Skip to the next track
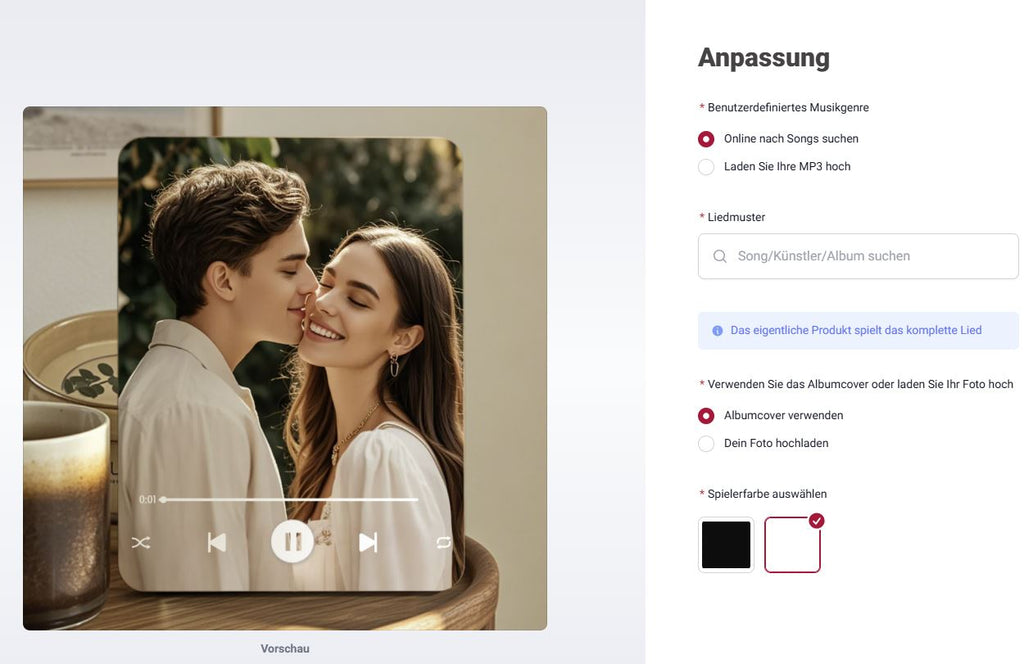 pyautogui.click(x=368, y=542)
